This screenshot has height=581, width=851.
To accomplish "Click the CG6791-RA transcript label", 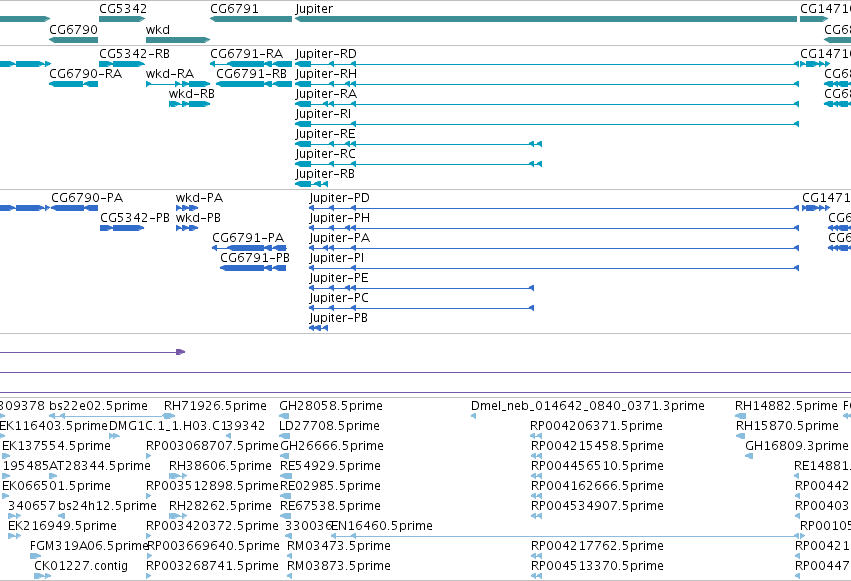I will (x=246, y=54).
